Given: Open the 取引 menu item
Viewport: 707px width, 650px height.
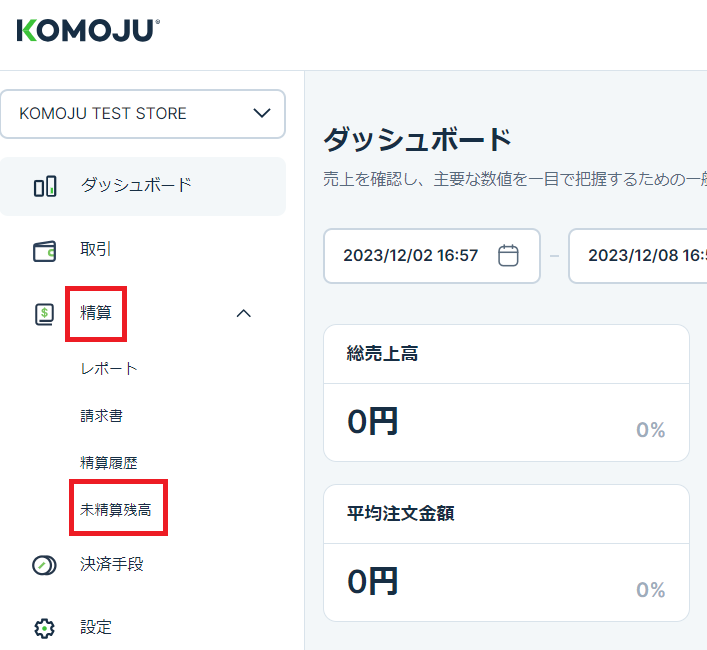Looking at the screenshot, I should coord(96,250).
